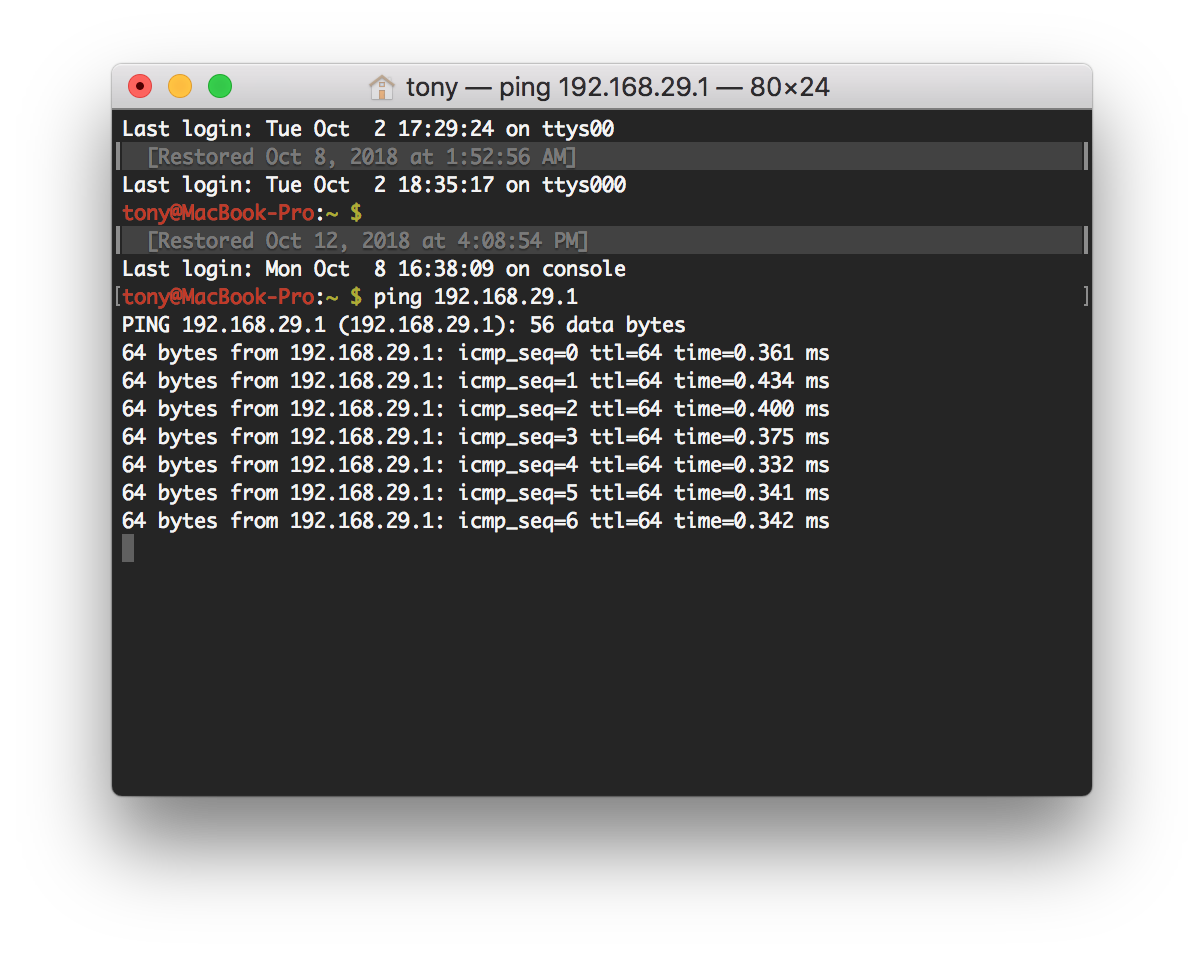The width and height of the screenshot is (1204, 956).
Task: Click the ping reply showing time=0.434 ms
Action: [475, 381]
